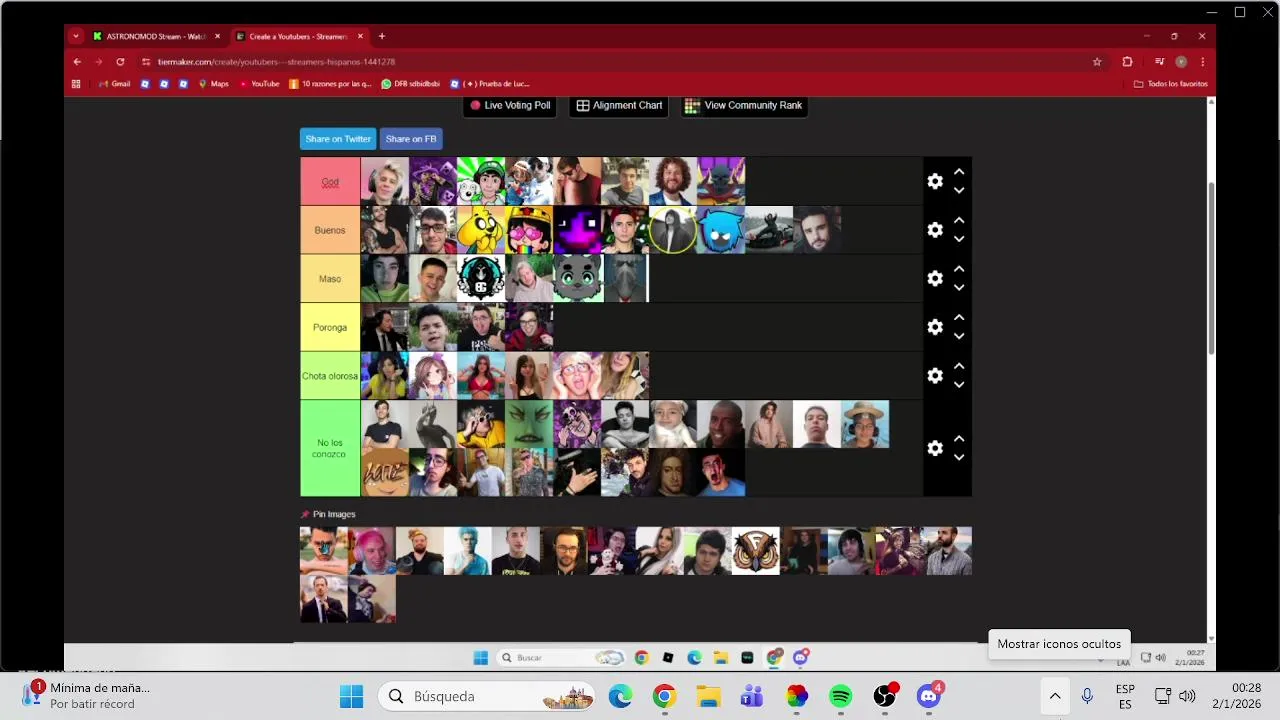The image size is (1280, 720).
Task: Open the tab search dropdown in Chrome
Action: coord(76,36)
